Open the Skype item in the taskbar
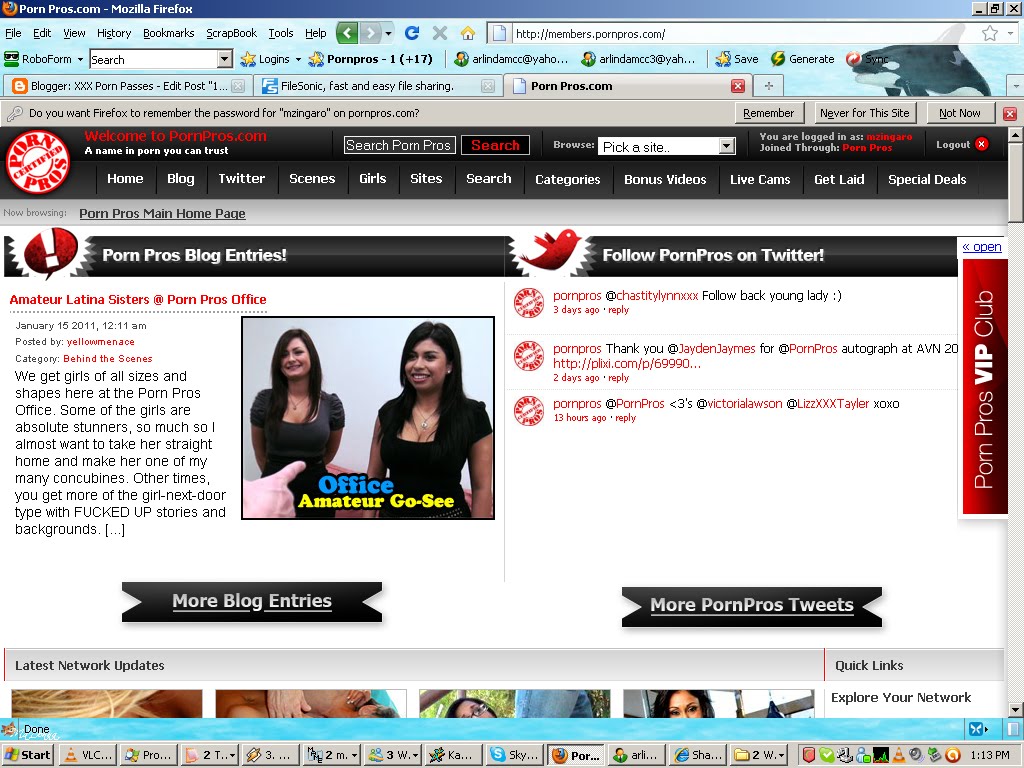Viewport: 1024px width, 768px height. (515, 755)
